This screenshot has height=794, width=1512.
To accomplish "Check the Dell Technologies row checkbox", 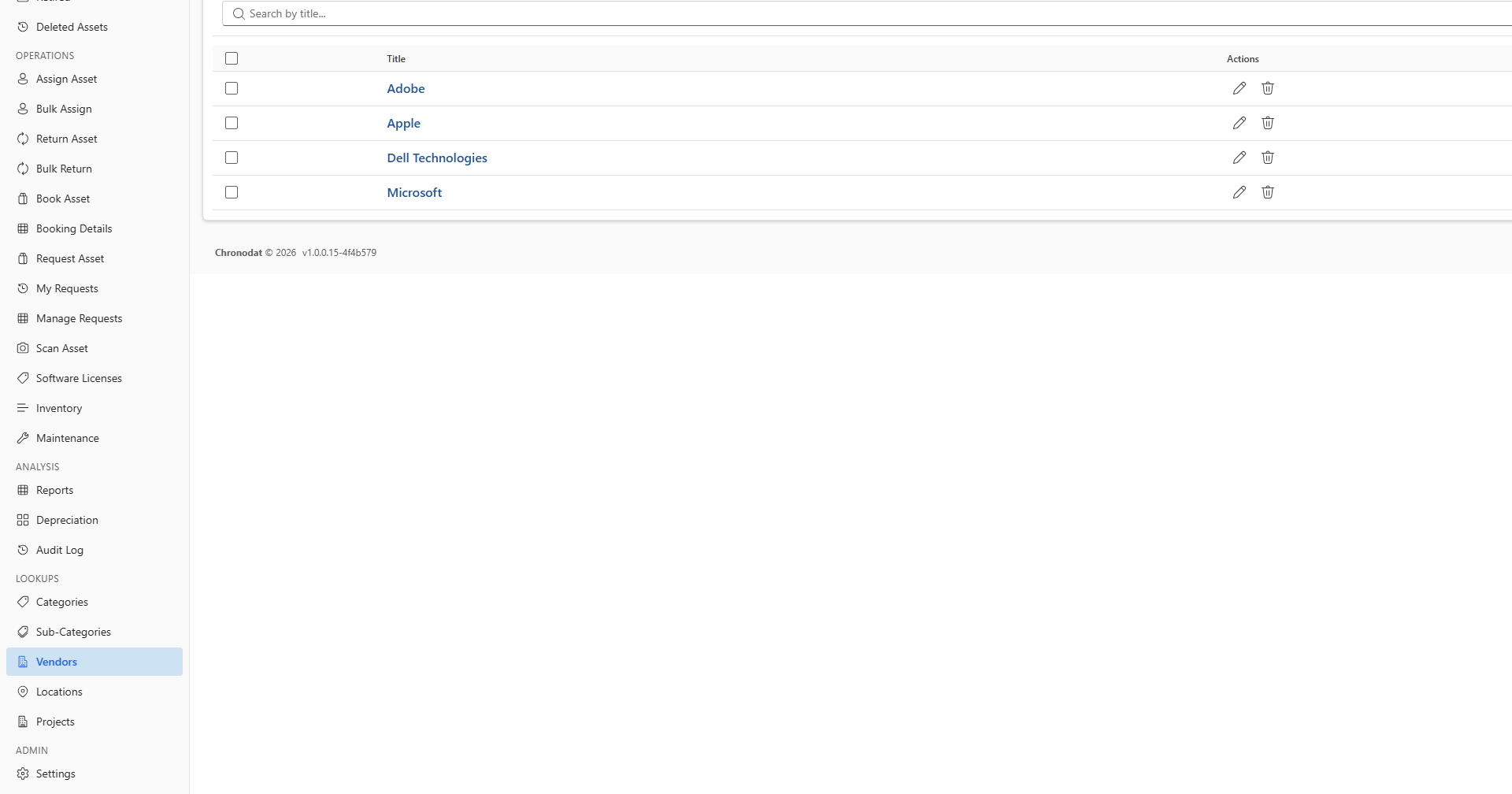I will coord(232,158).
